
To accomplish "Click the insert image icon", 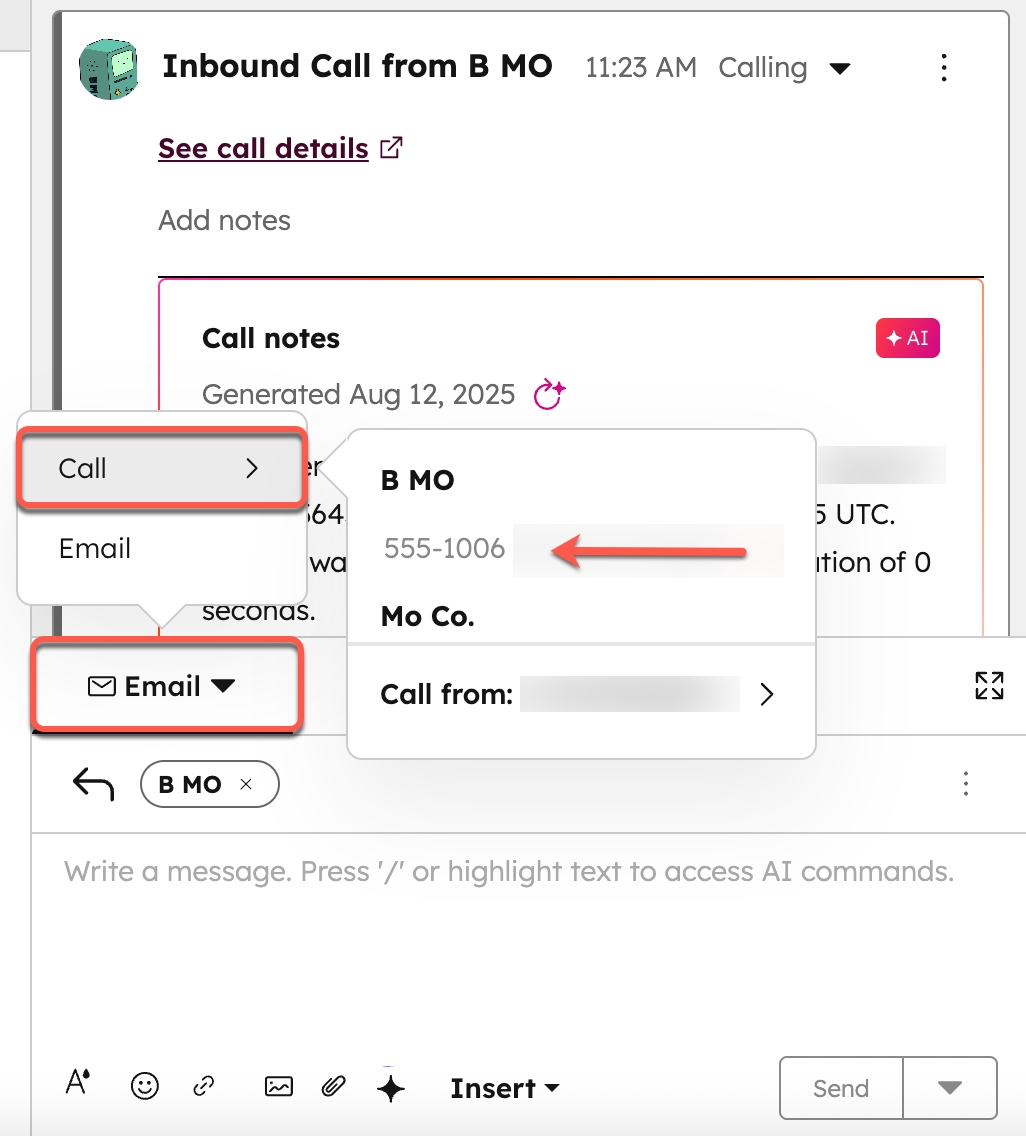I will (x=277, y=1087).
